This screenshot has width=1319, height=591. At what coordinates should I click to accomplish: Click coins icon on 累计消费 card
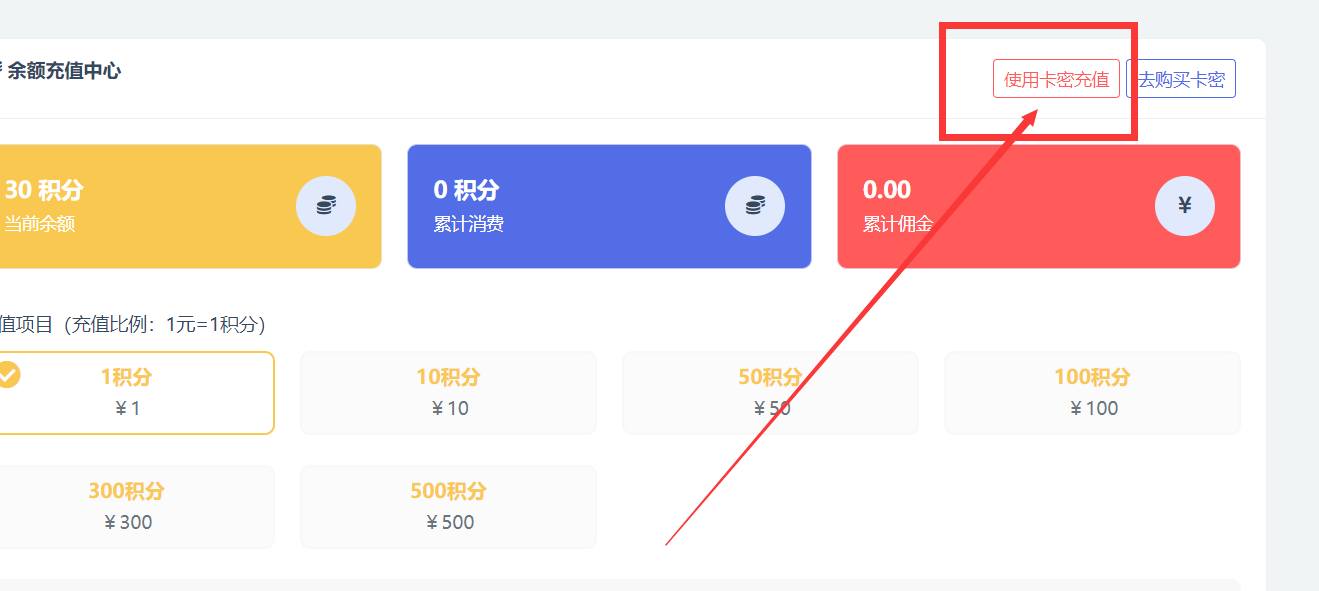click(755, 206)
